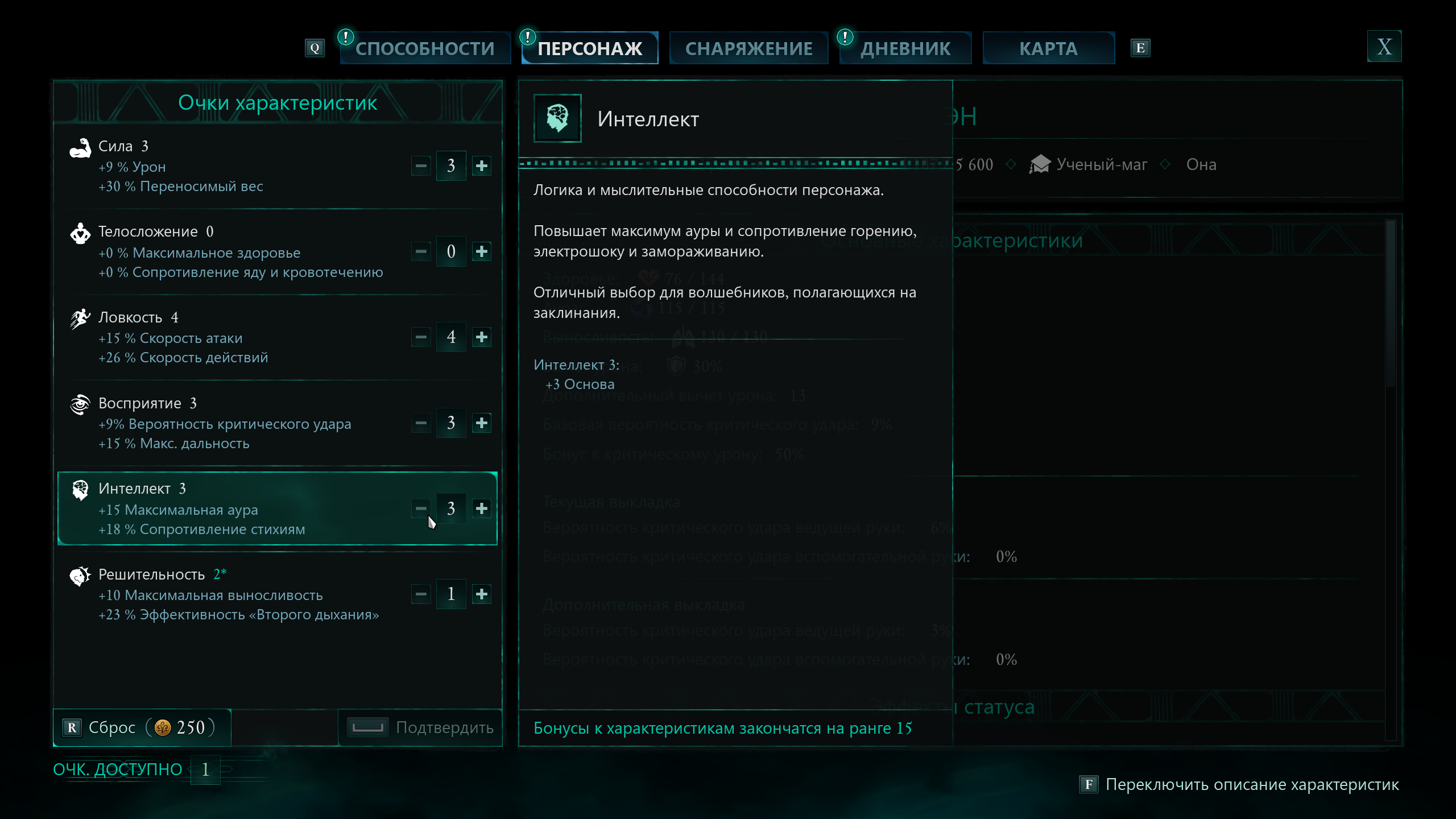Click the R key icon beside Сброс
The image size is (1456, 819).
pyautogui.click(x=72, y=727)
